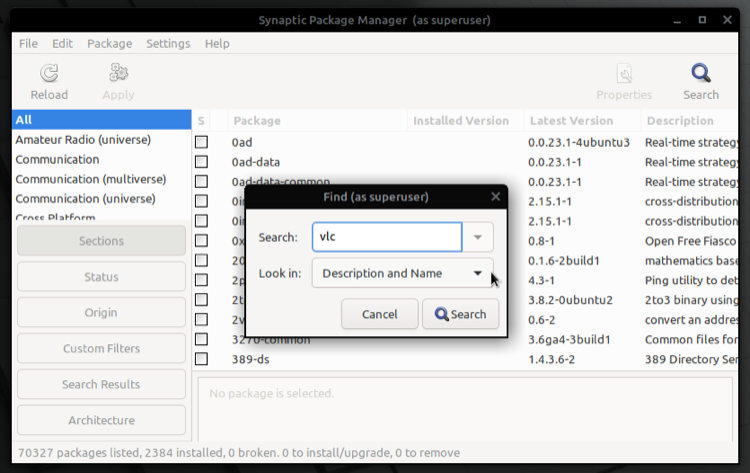
Task: Sort by Latest Version column header
Action: (582, 121)
